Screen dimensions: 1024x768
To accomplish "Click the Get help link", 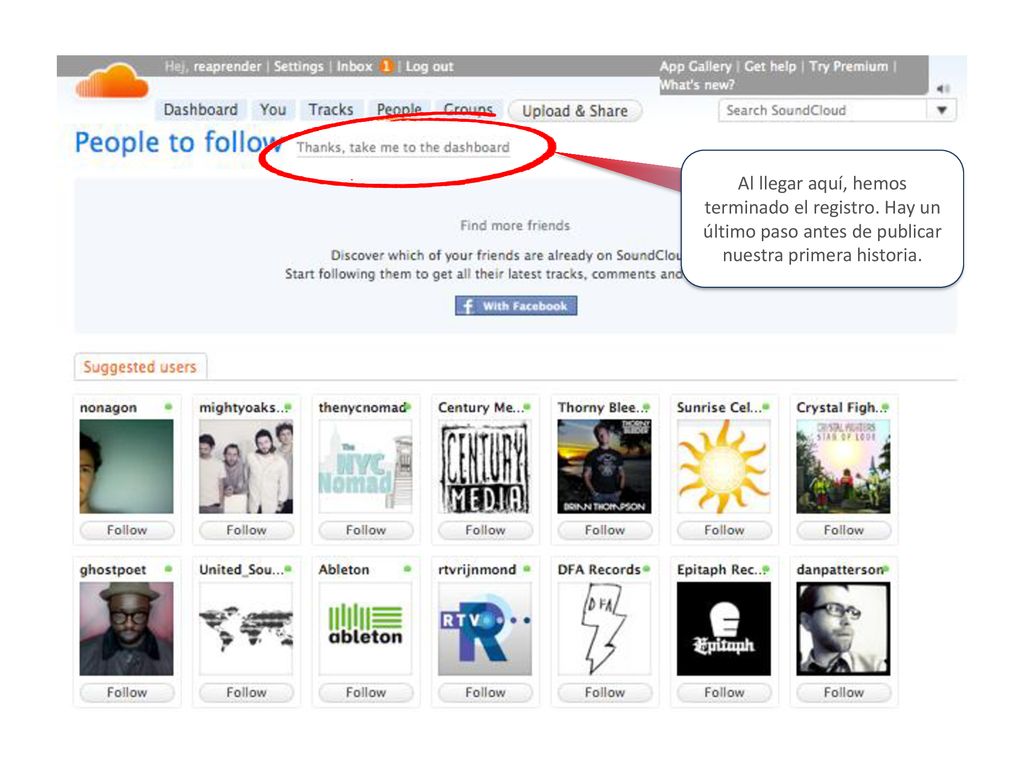I will 770,66.
